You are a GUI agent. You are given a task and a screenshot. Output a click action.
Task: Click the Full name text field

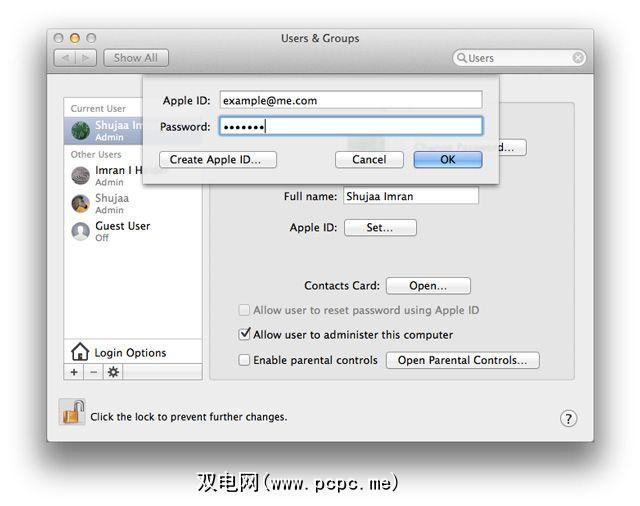[x=411, y=196]
